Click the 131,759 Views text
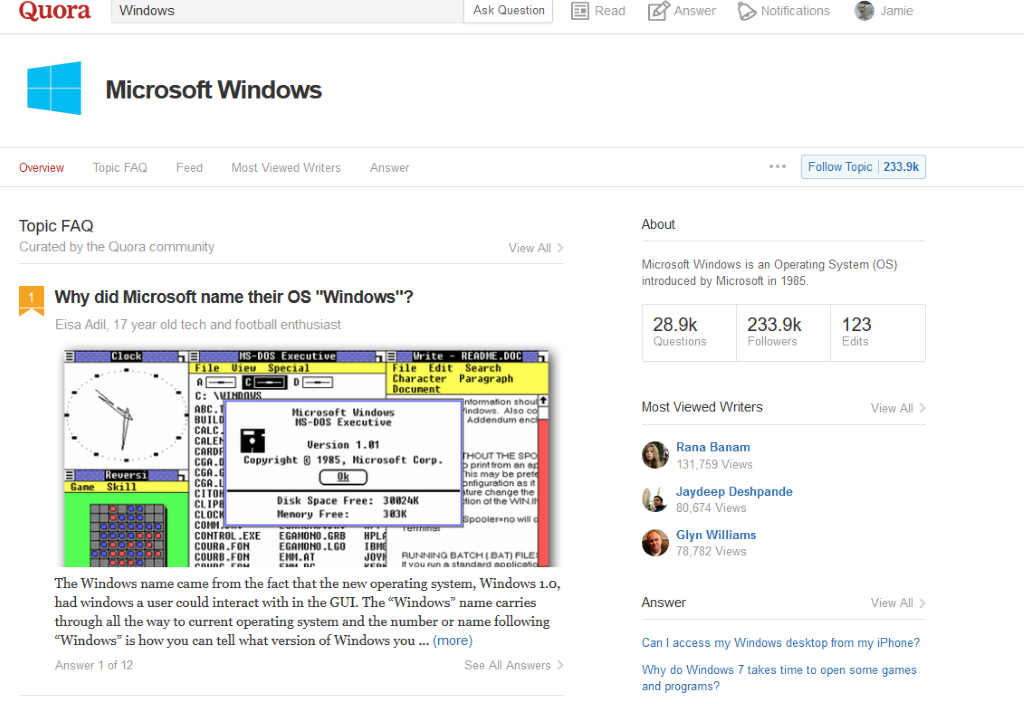 (714, 464)
